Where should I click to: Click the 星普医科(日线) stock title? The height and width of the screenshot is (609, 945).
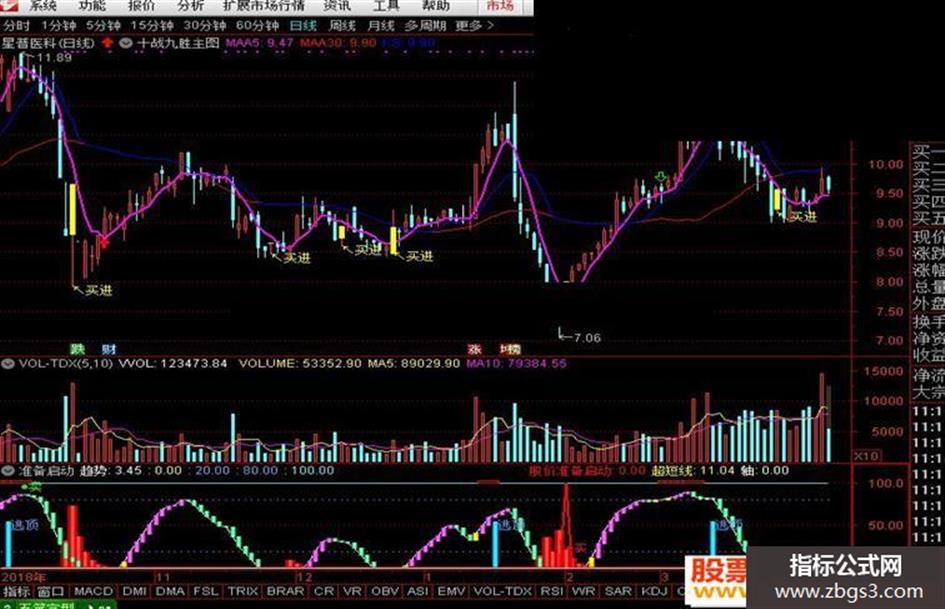[x=49, y=43]
